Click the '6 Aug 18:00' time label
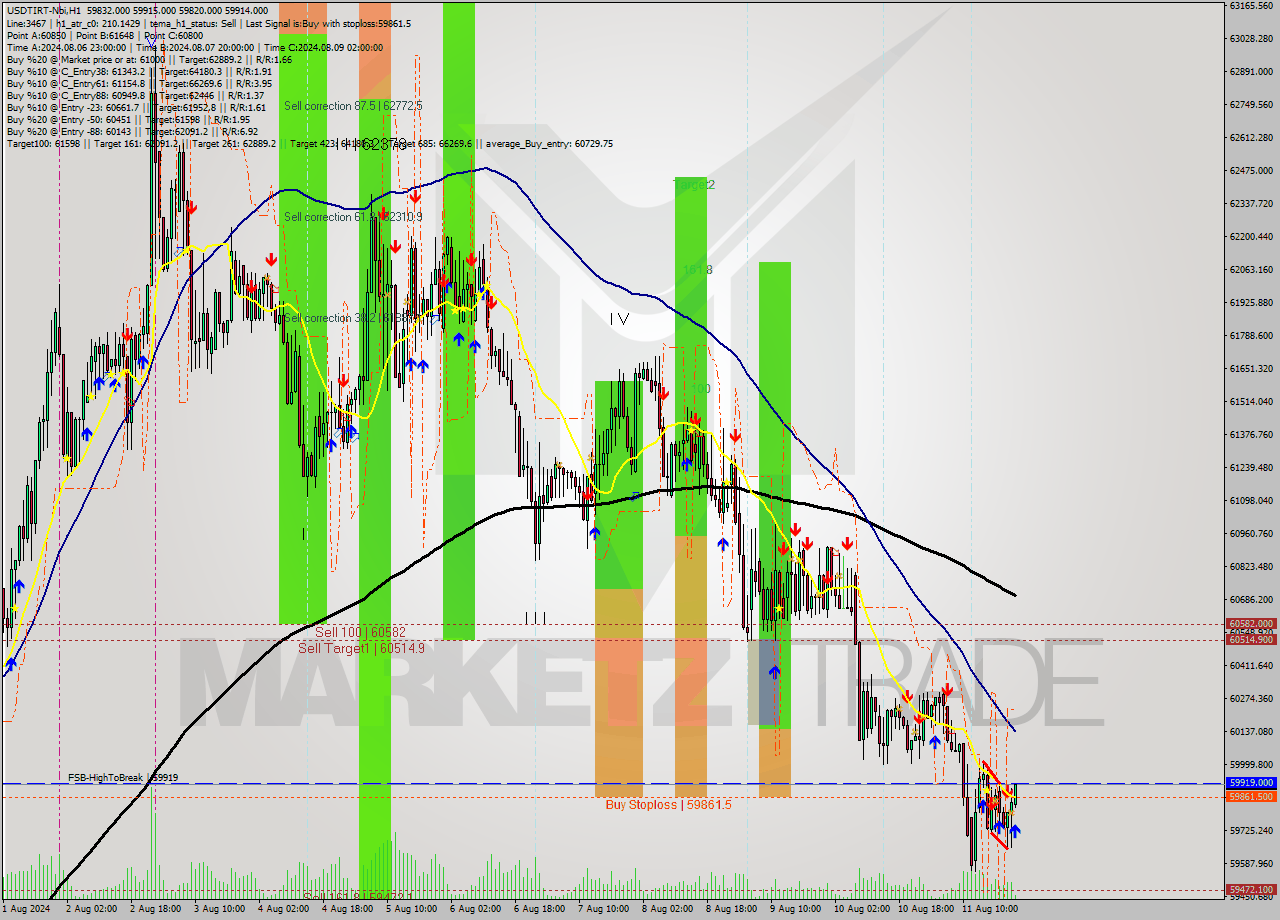 click(538, 908)
